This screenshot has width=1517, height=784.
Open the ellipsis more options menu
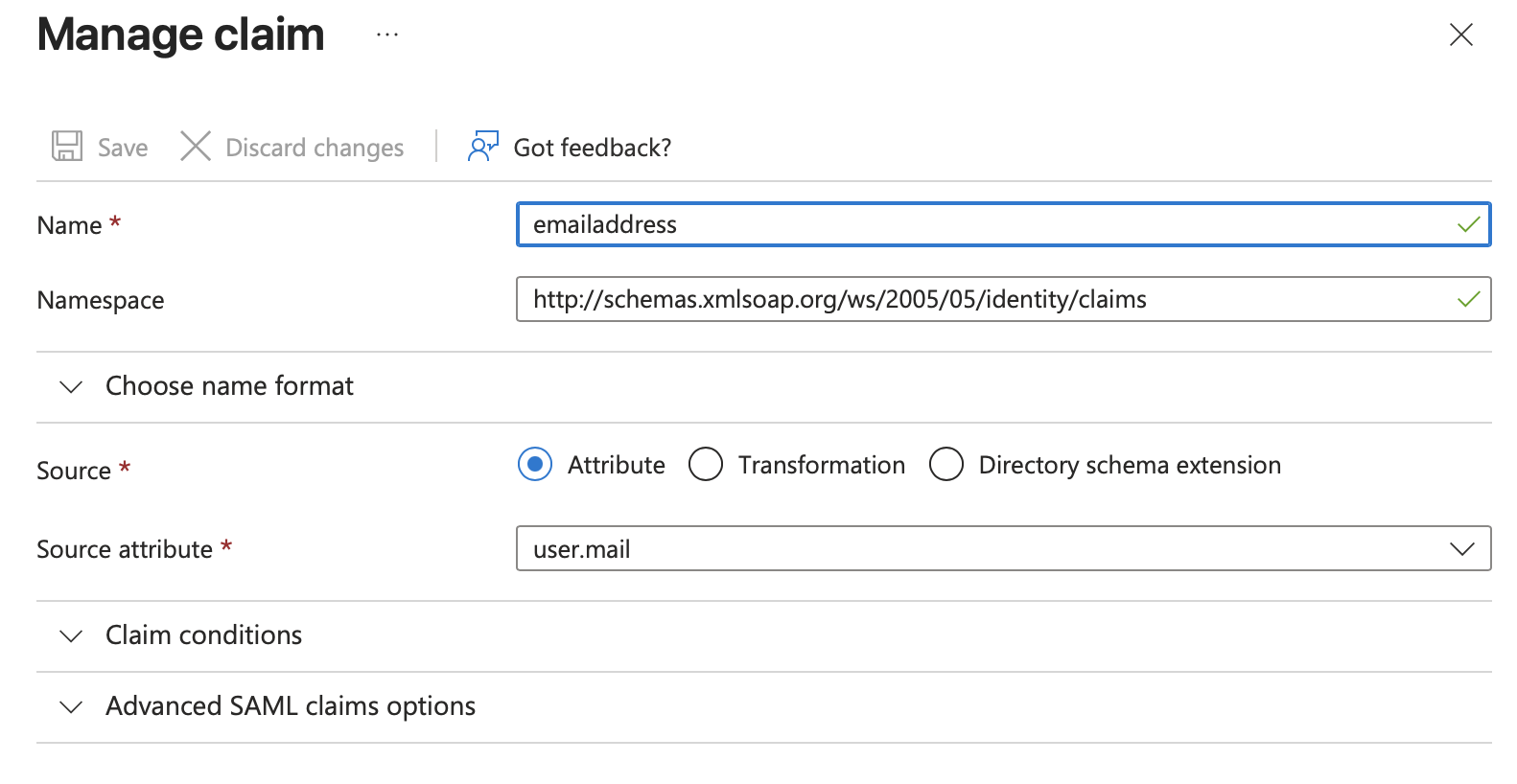[x=387, y=35]
